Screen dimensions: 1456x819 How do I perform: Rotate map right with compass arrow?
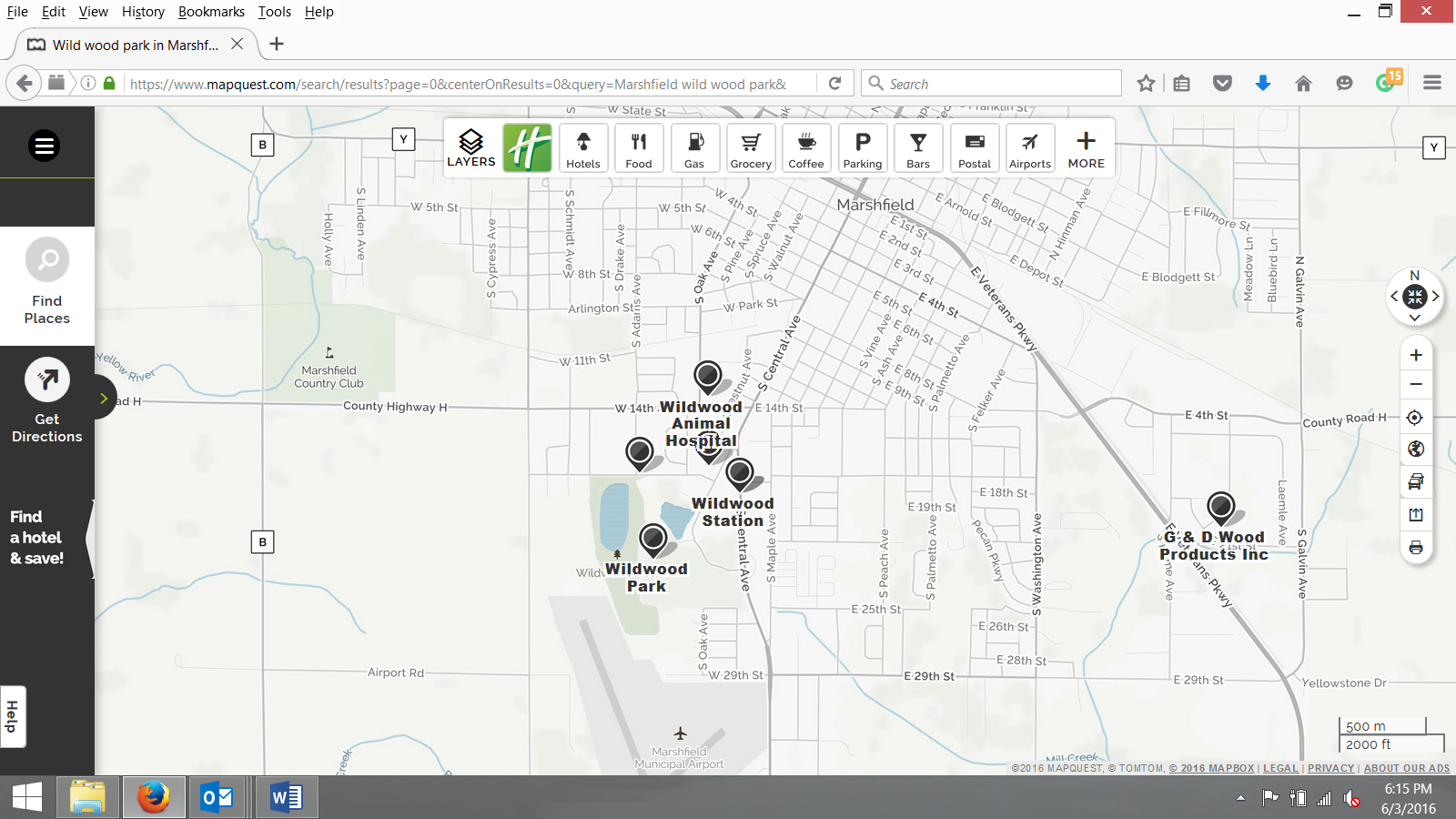click(1435, 296)
